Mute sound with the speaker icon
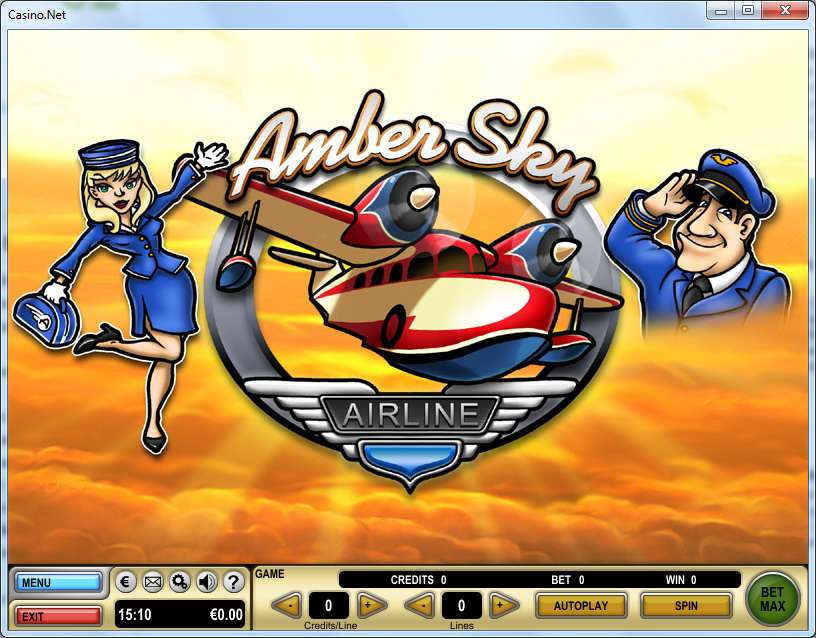 (207, 581)
